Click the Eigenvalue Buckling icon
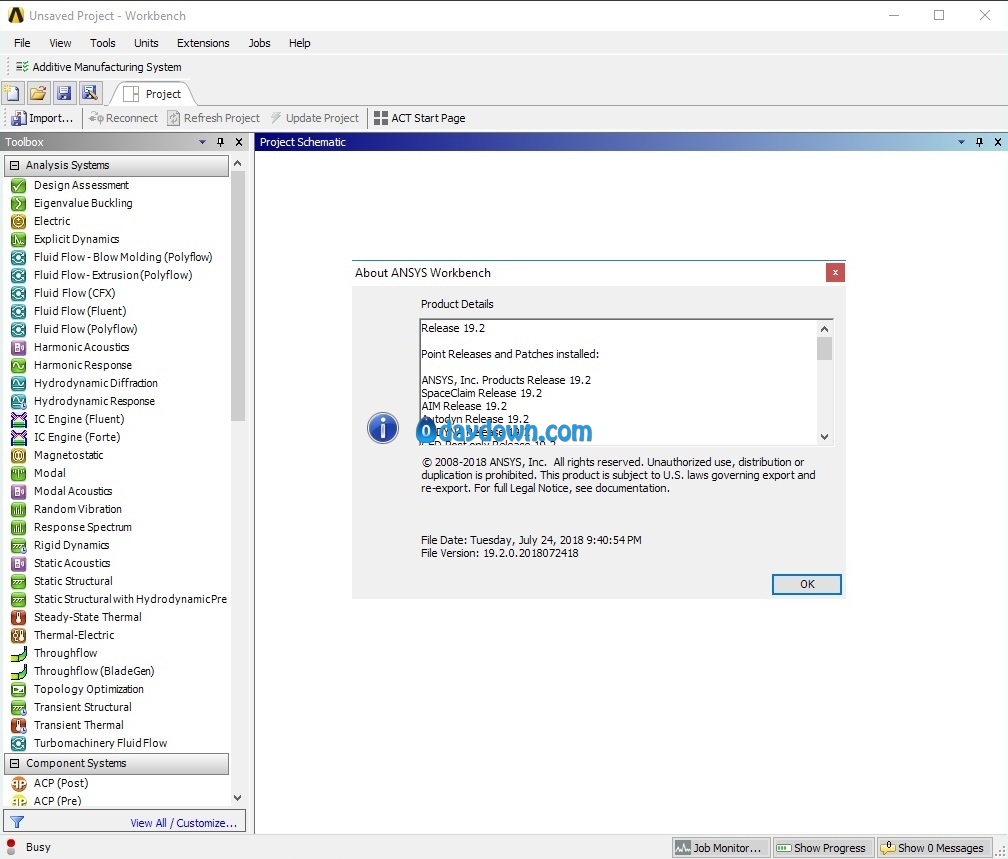The image size is (1008, 859). pos(19,203)
